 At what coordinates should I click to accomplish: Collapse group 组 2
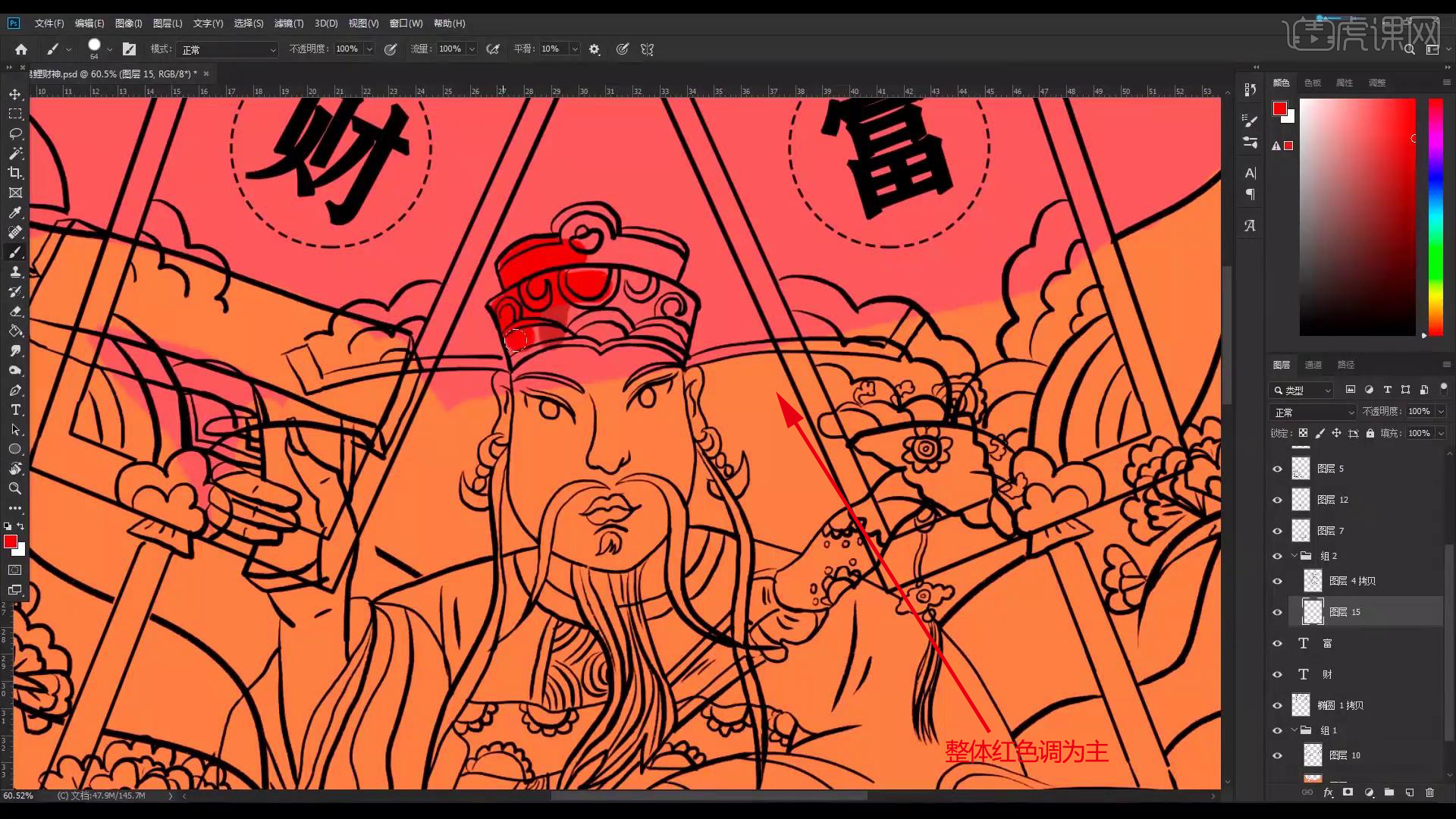click(x=1294, y=556)
